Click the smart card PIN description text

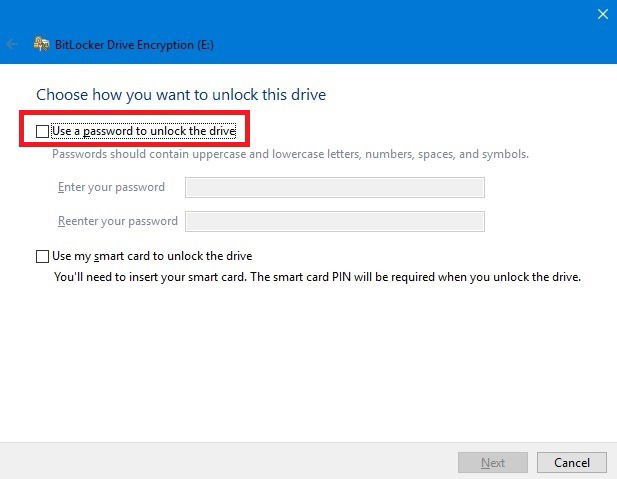317,277
